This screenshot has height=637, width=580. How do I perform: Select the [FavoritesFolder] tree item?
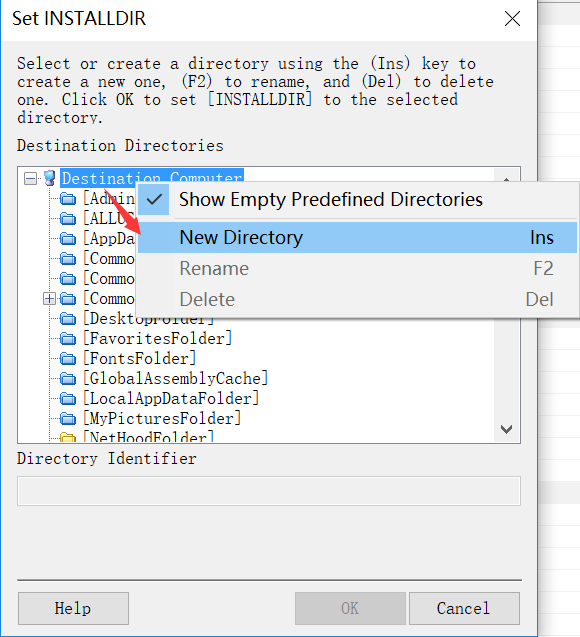158,338
